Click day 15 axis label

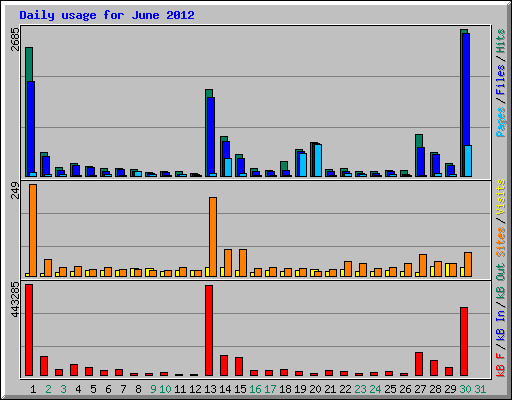pos(240,389)
